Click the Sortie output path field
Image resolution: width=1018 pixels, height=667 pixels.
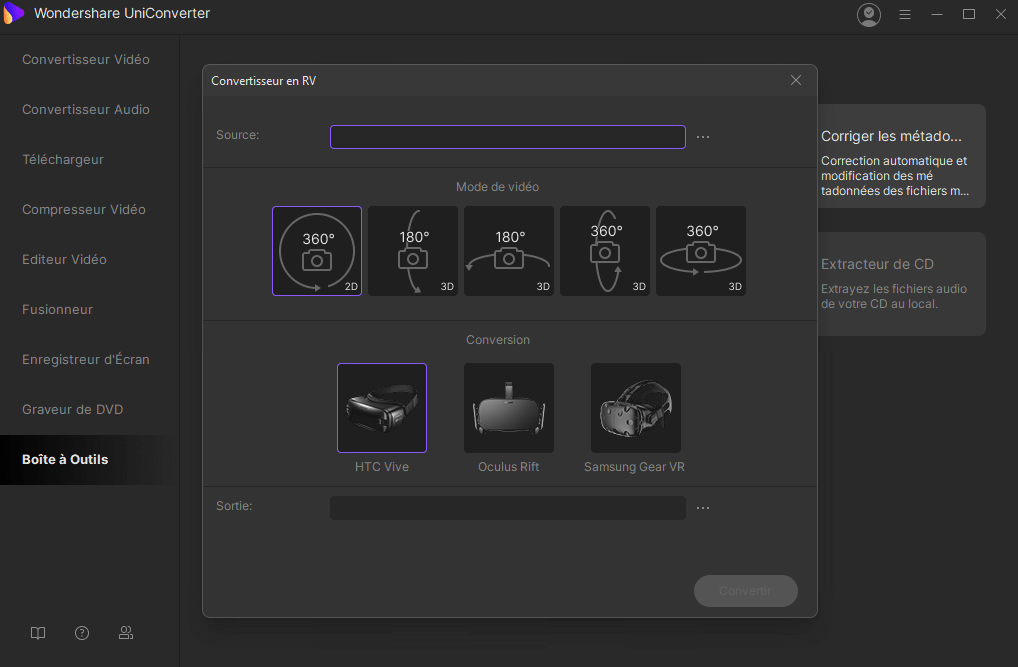coord(507,508)
